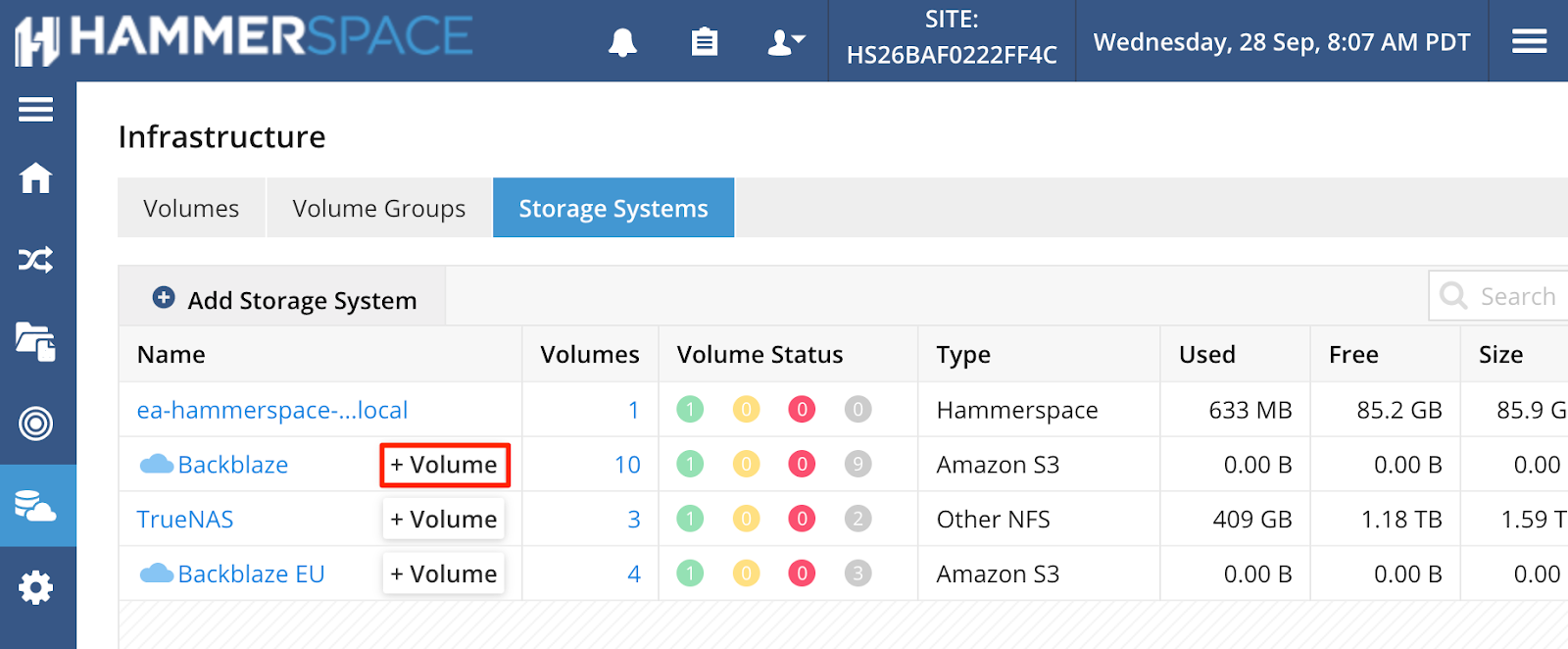Add a volume to Backblaze
1568x649 pixels.
point(445,465)
